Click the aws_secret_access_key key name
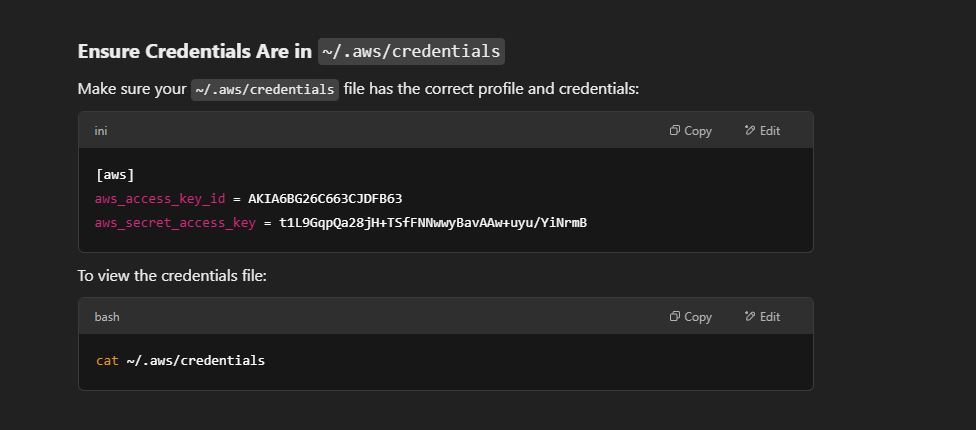The image size is (976, 430). tap(175, 223)
